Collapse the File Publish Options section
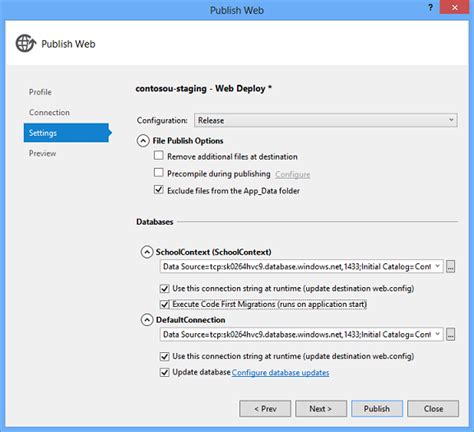The image size is (474, 432). (143, 141)
